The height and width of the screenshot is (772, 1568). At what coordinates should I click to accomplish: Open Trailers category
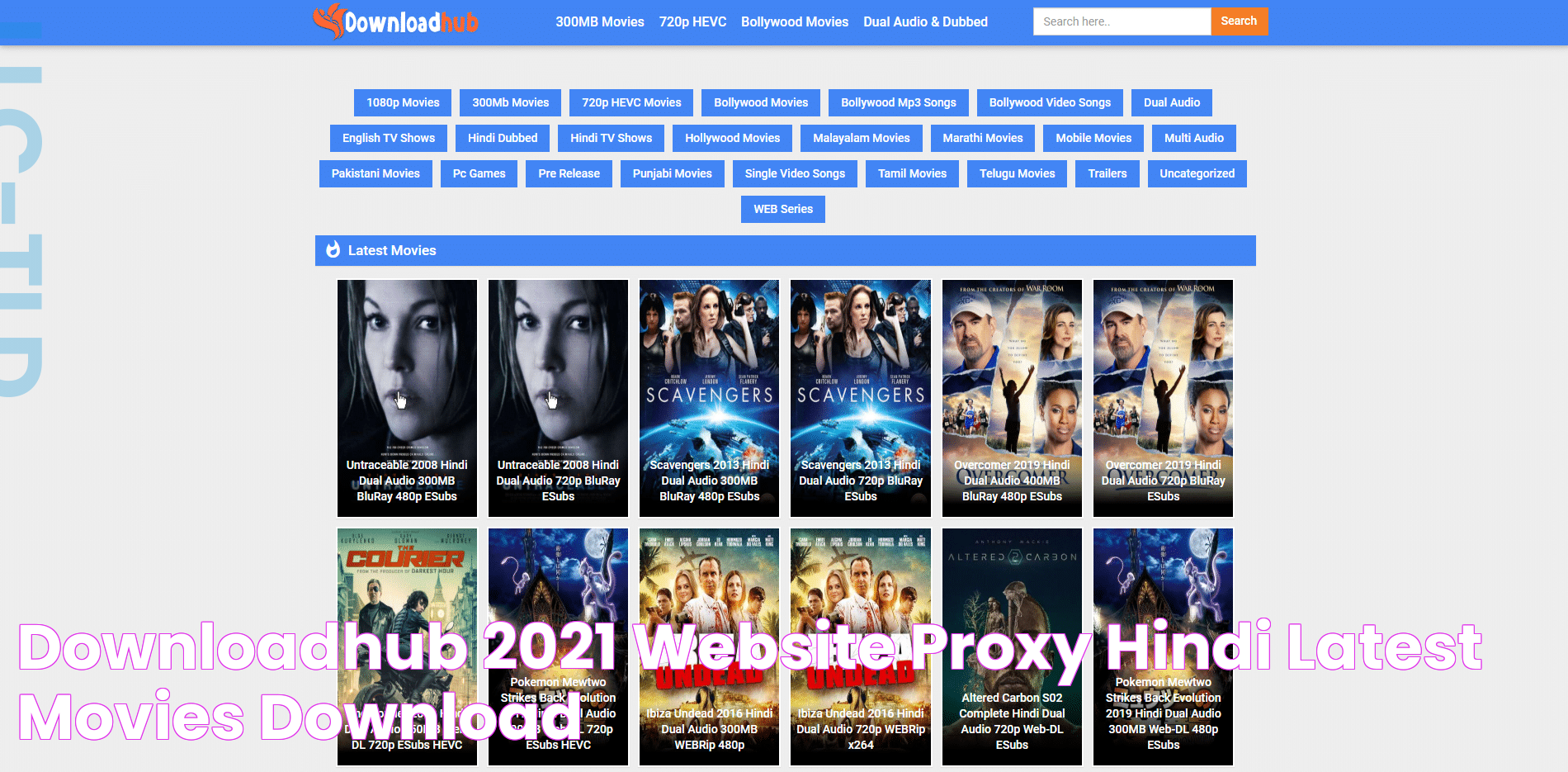click(1108, 173)
